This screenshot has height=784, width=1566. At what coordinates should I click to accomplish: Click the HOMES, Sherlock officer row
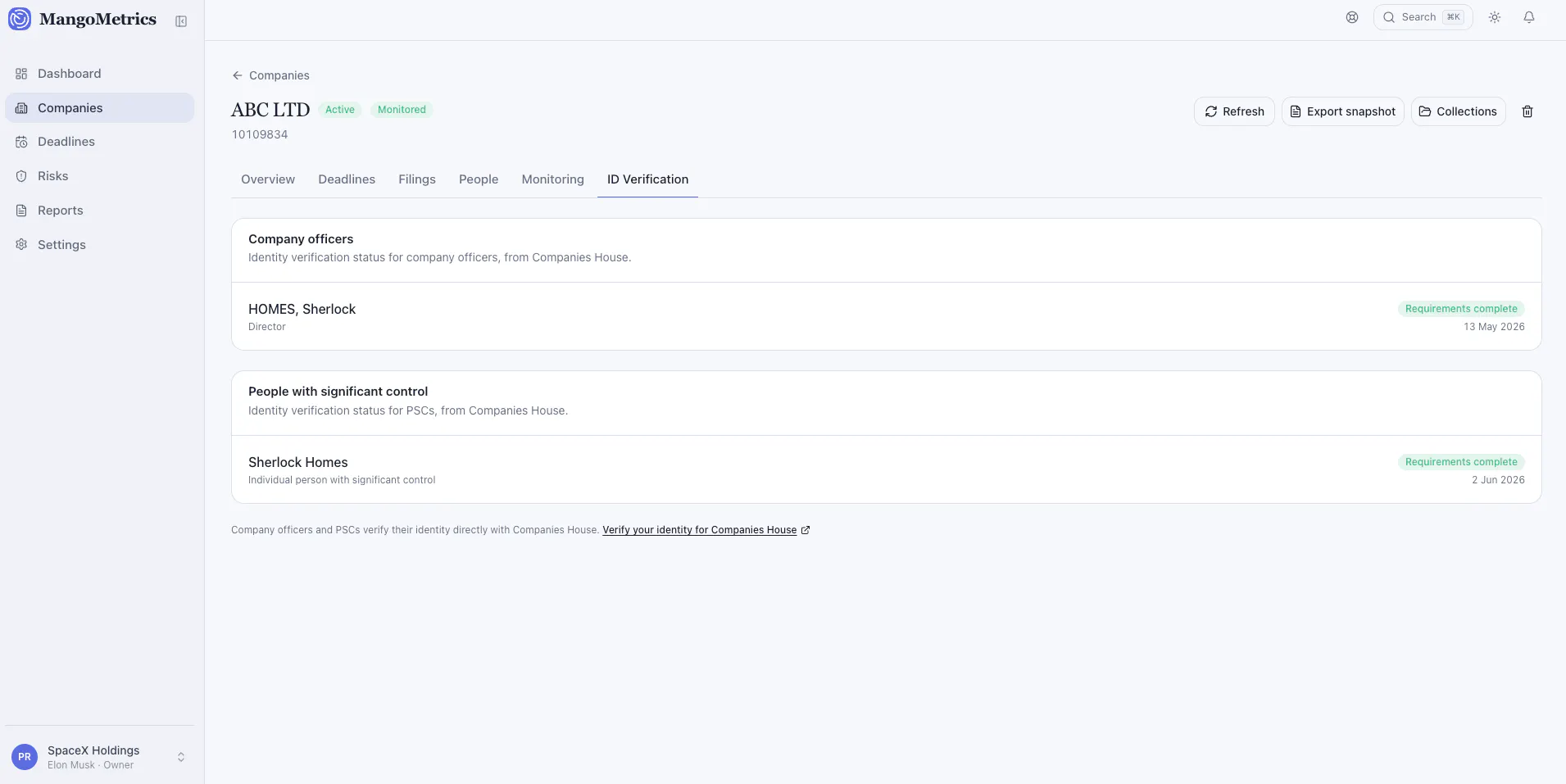pyautogui.click(x=887, y=316)
